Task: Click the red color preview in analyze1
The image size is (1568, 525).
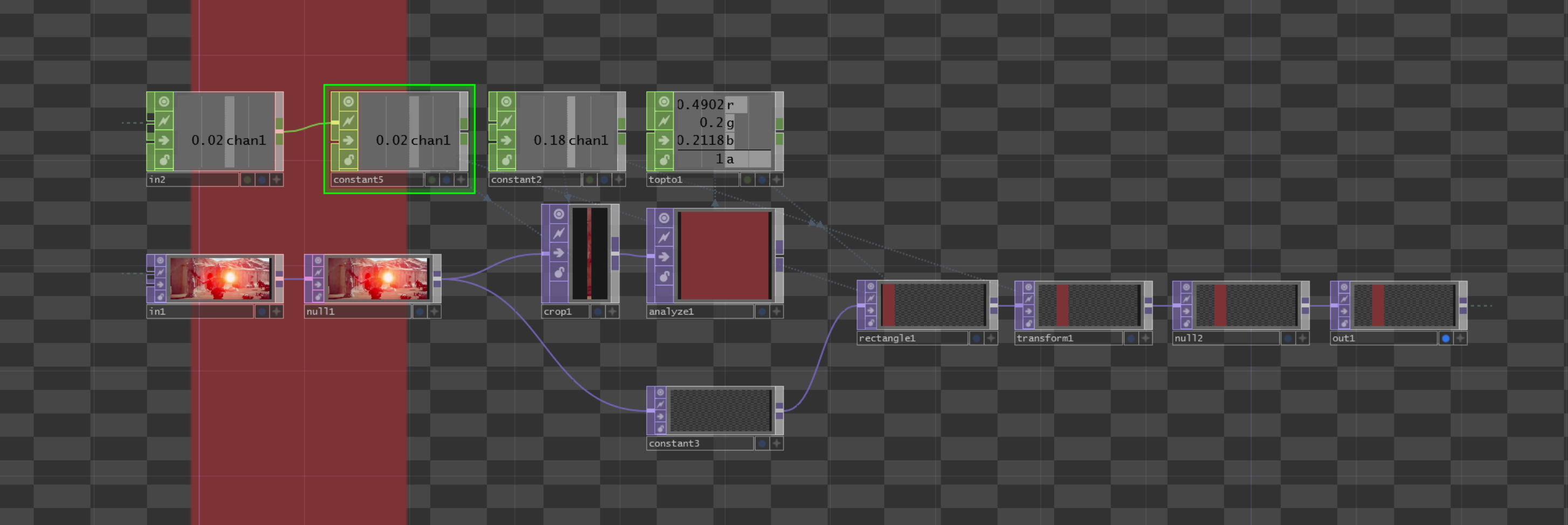Action: coord(724,255)
